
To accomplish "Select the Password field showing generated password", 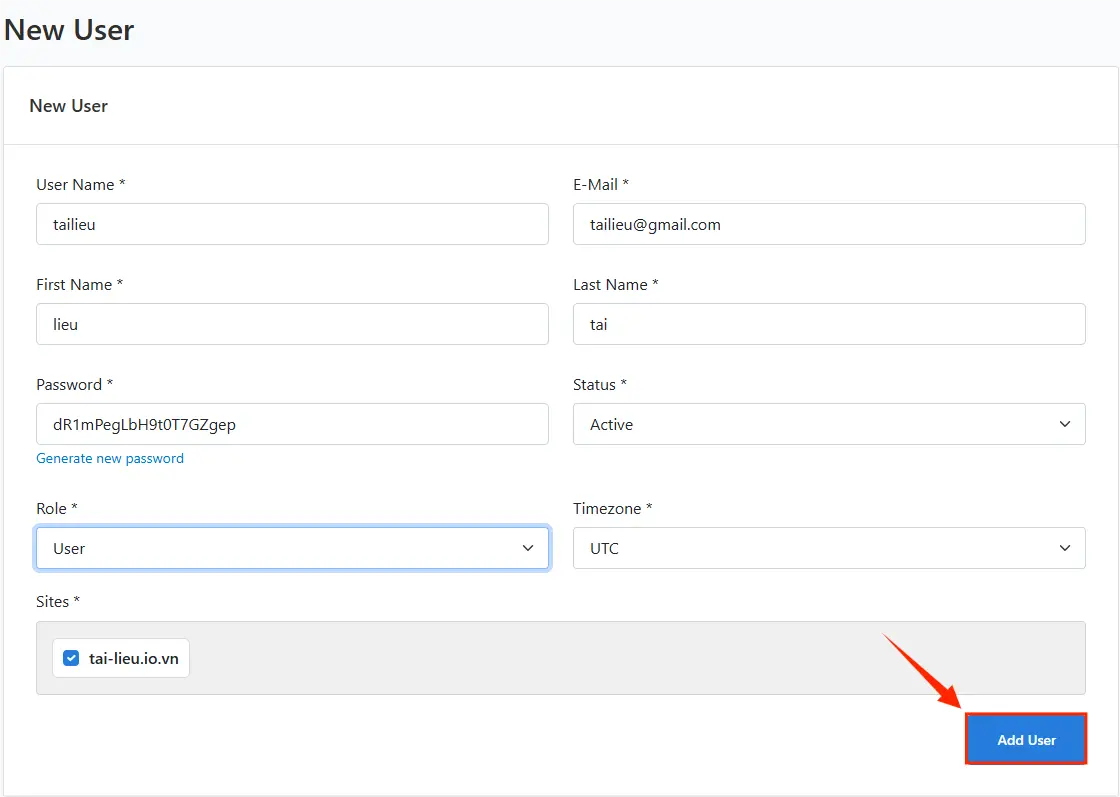I will point(291,424).
